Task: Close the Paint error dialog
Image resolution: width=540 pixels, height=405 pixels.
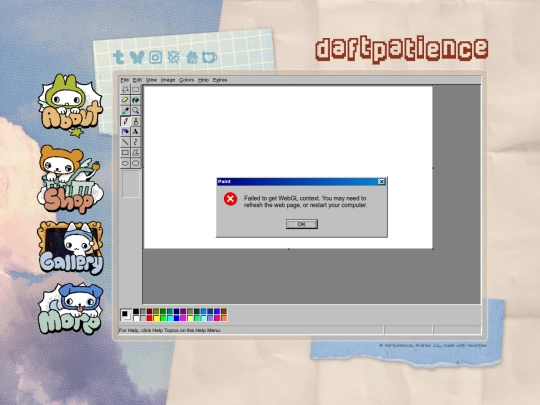Action: point(381,182)
